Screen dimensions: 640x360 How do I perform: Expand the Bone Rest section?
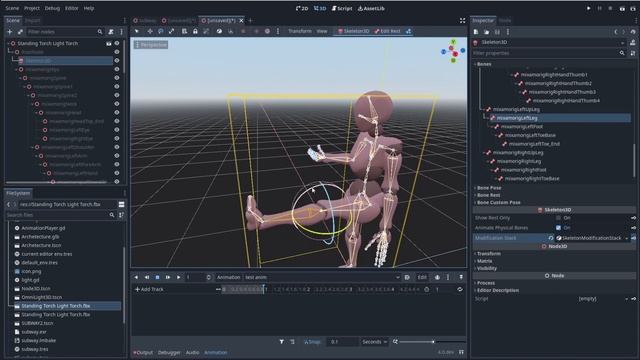[x=488, y=196]
